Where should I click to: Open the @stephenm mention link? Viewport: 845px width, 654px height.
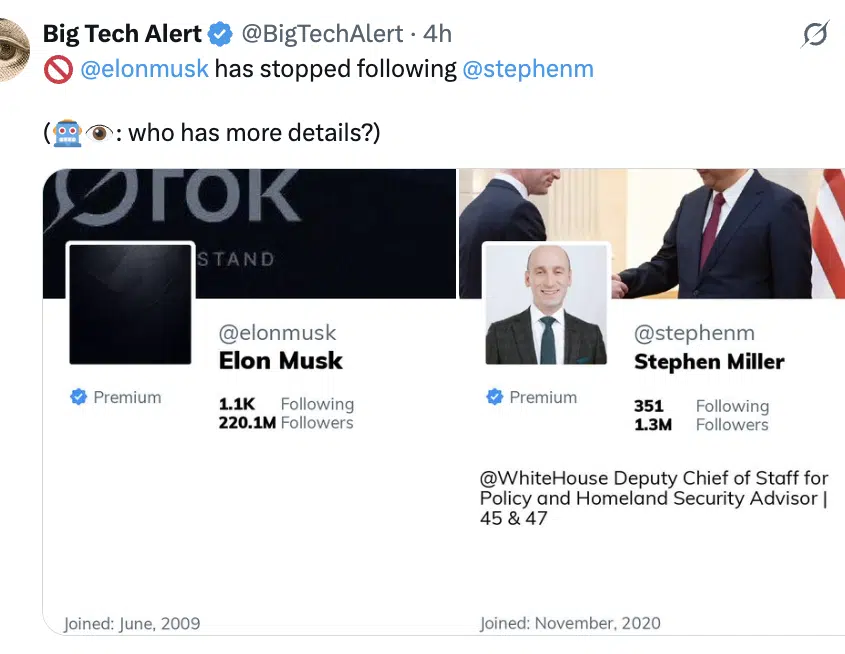(527, 69)
